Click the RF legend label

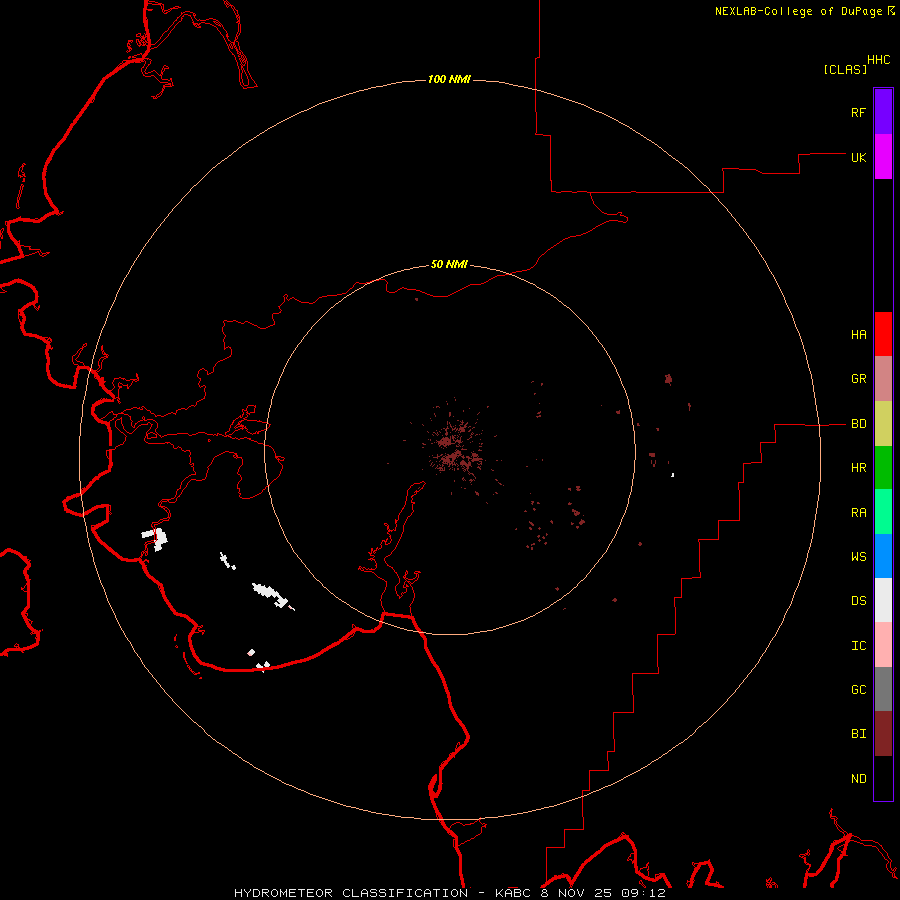pyautogui.click(x=859, y=112)
